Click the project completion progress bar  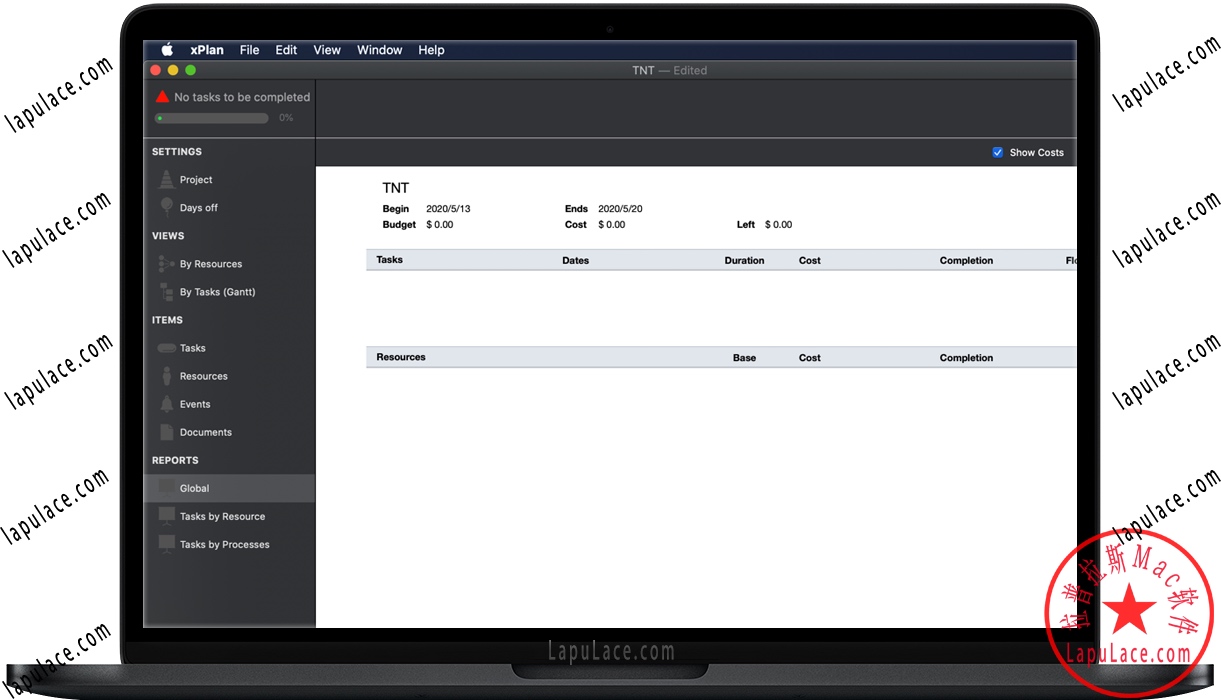click(211, 118)
